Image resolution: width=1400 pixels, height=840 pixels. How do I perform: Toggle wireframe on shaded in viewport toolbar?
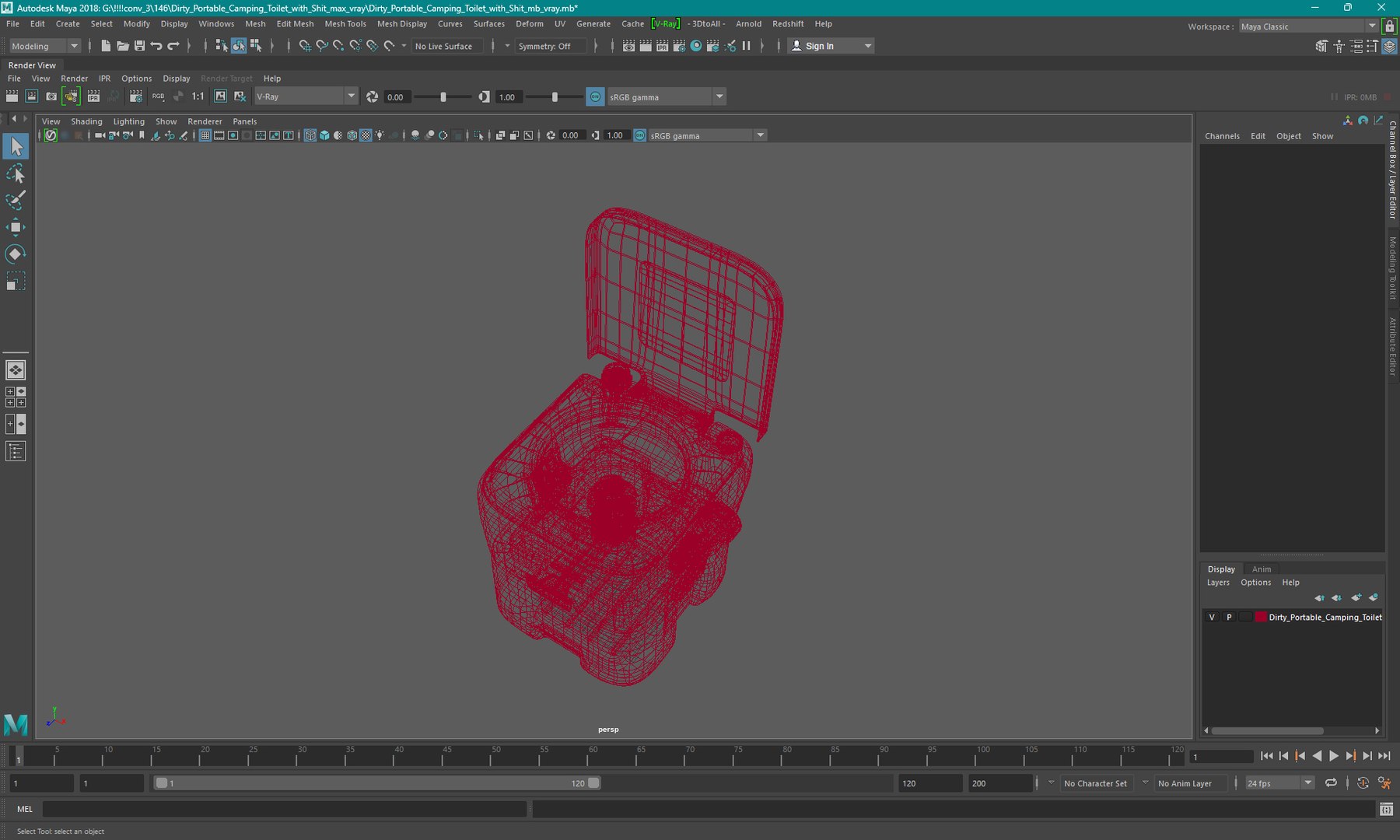click(x=352, y=135)
